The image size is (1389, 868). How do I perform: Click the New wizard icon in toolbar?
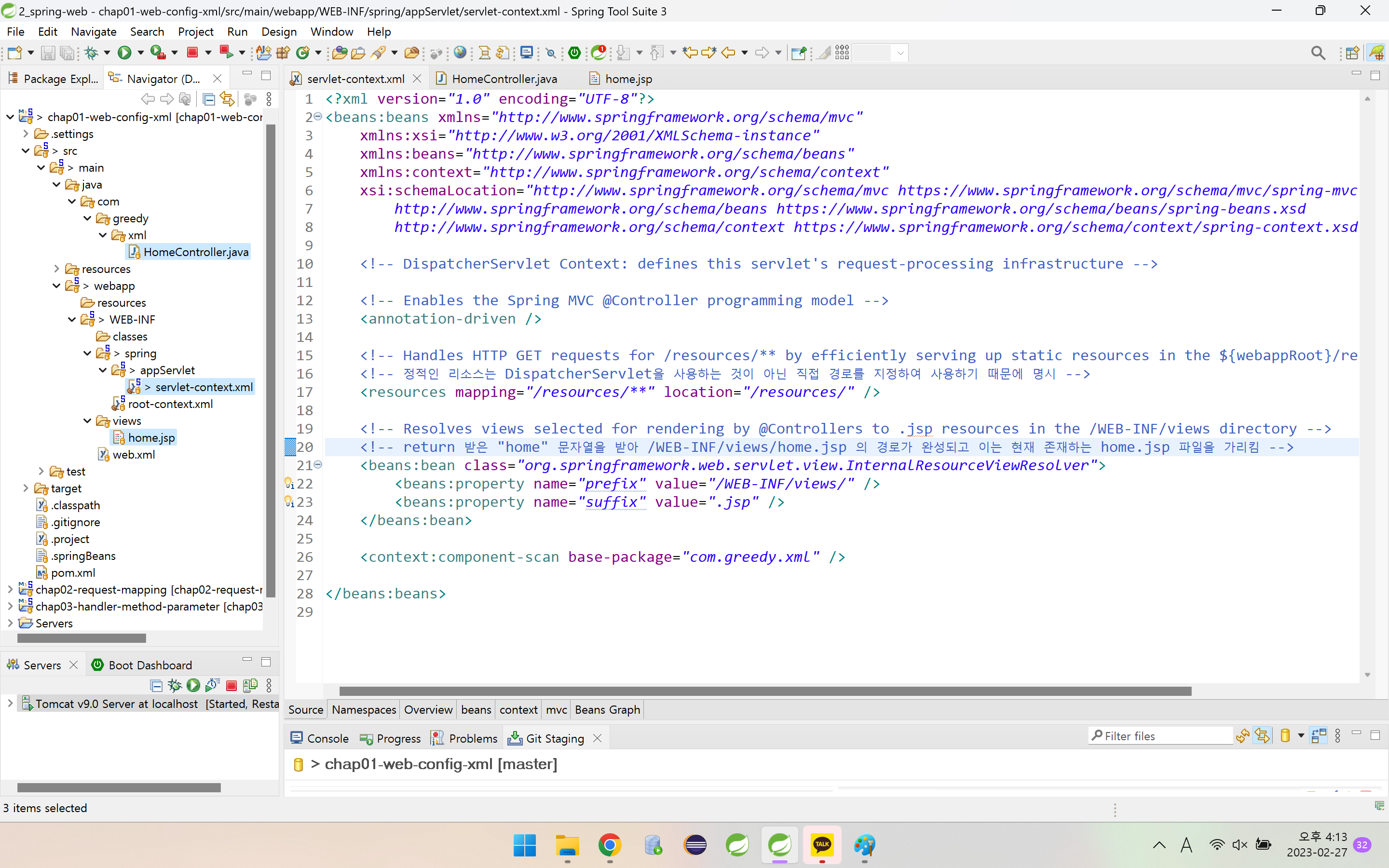pos(15,53)
